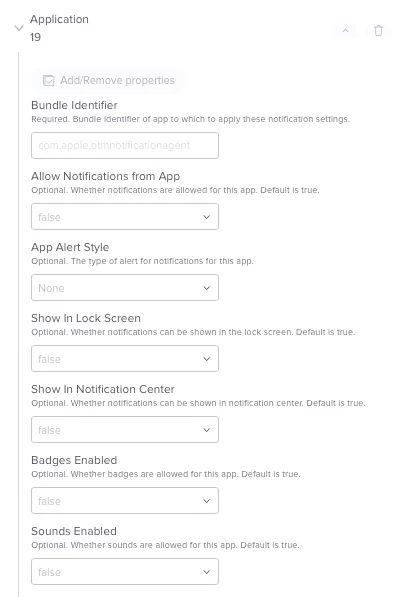Click the Application 19 section title
Viewport: 400px width, 608px height.
(x=59, y=28)
